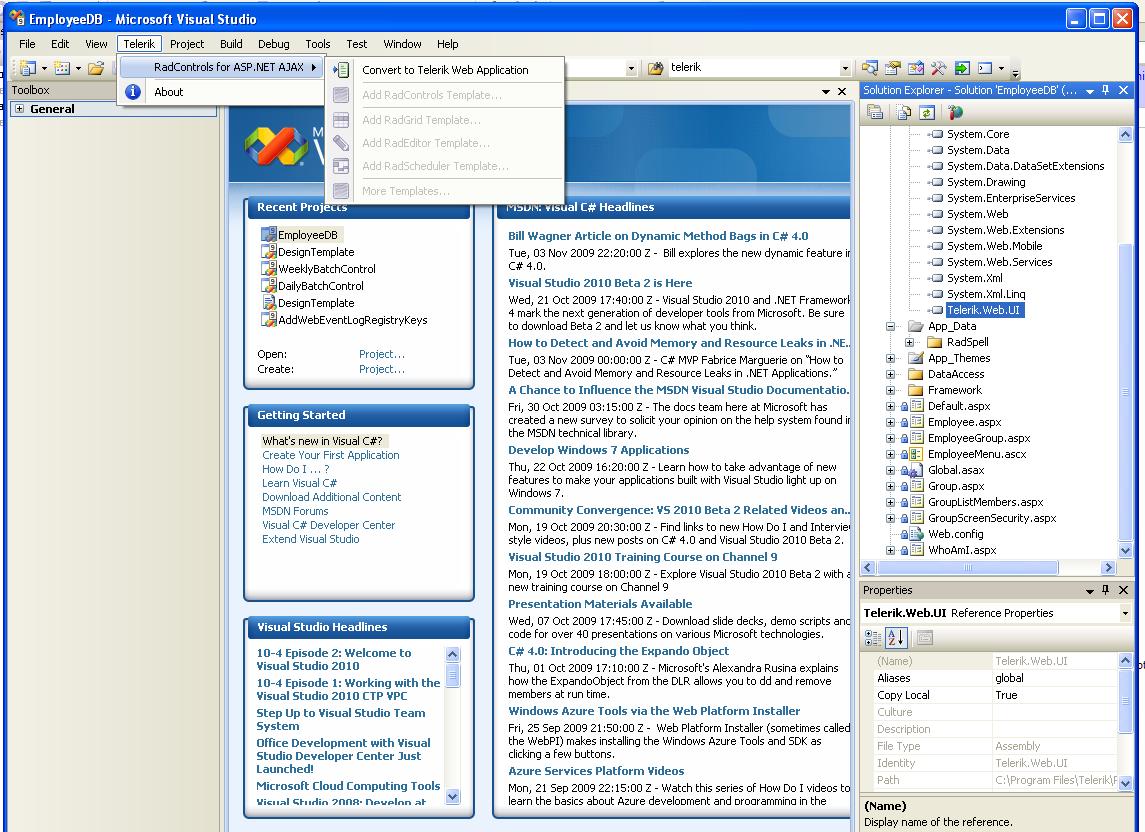The image size is (1145, 832).
Task: Select Telerik.Web.UI reference in Solution Explorer
Action: coord(983,310)
